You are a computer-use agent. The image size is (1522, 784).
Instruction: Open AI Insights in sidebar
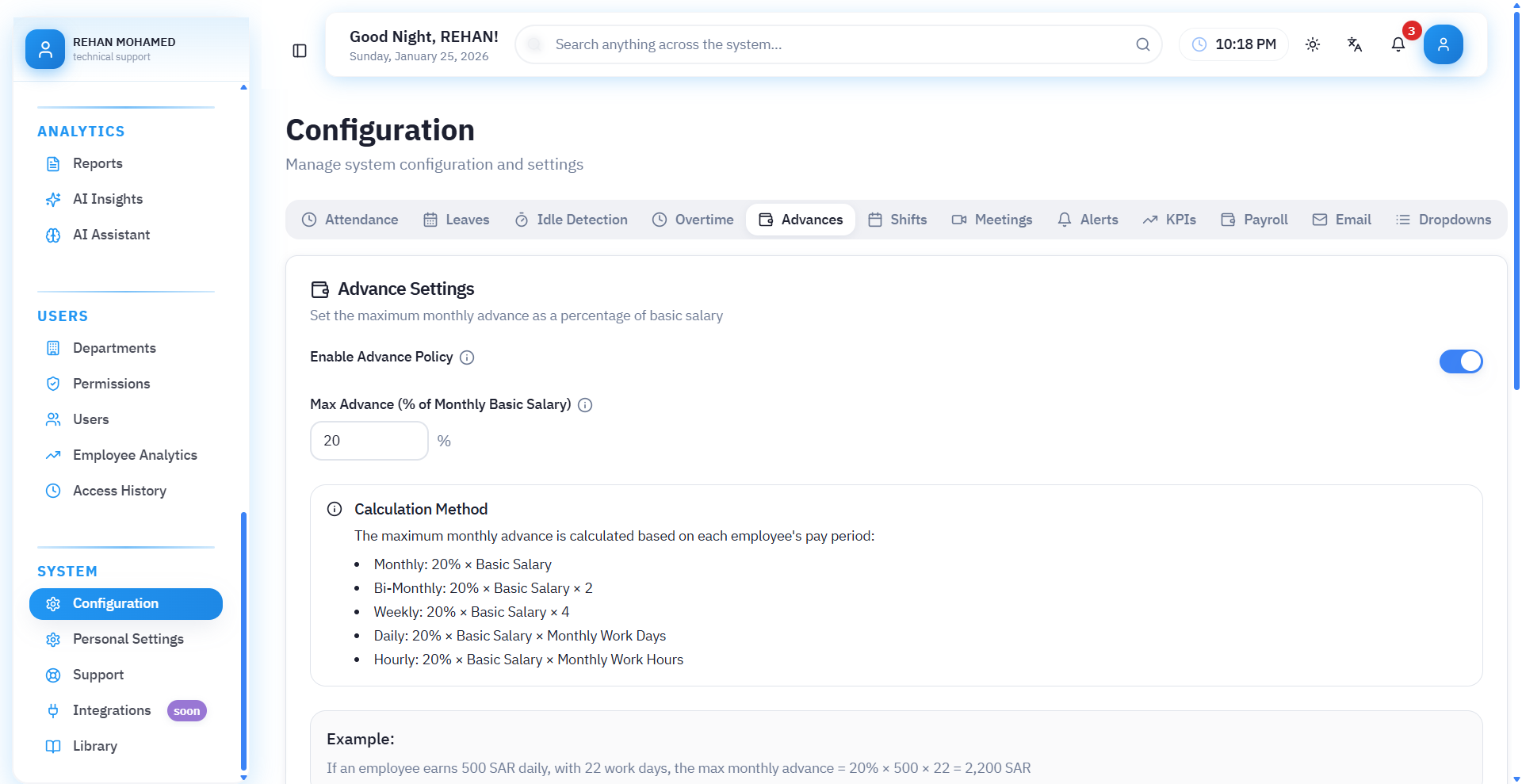click(108, 199)
